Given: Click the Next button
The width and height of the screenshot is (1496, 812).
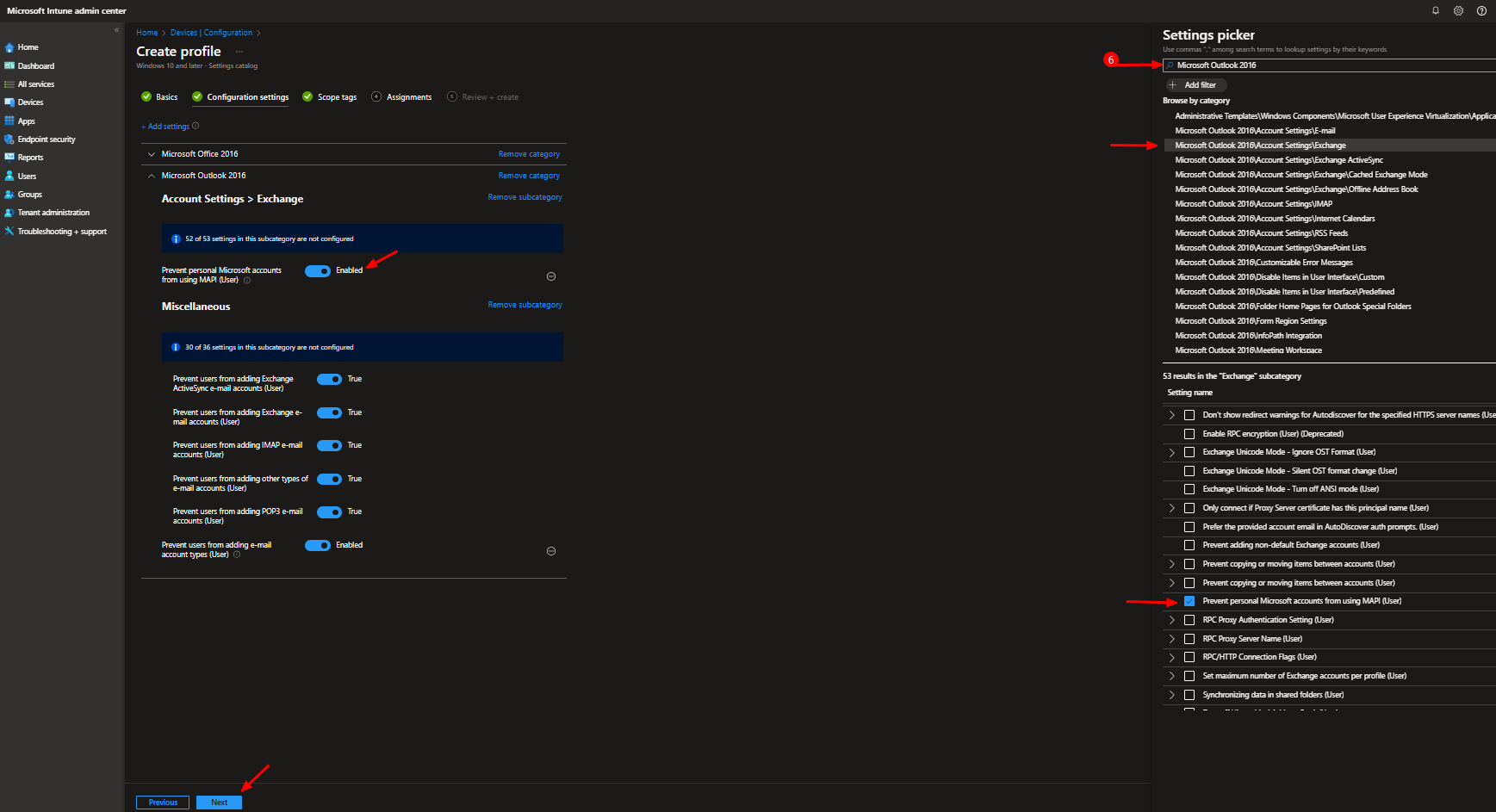Looking at the screenshot, I should click(x=220, y=803).
